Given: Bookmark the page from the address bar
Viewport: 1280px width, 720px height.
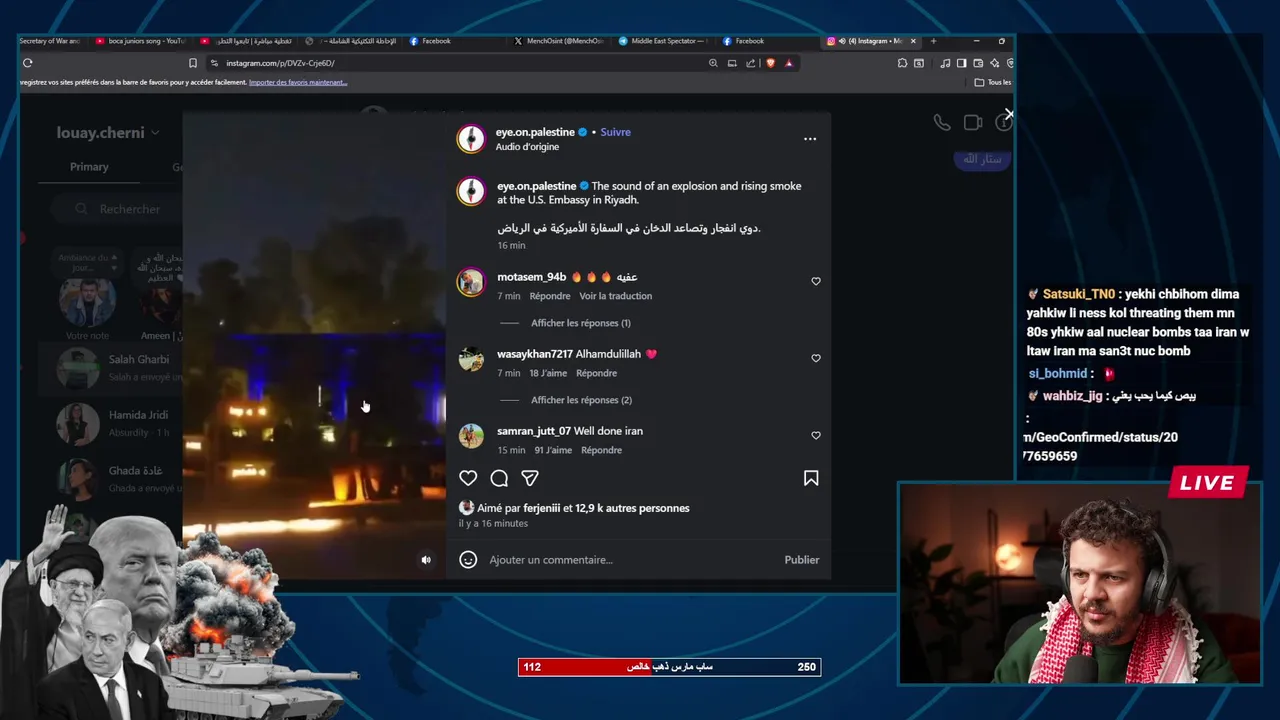Looking at the screenshot, I should click(193, 63).
